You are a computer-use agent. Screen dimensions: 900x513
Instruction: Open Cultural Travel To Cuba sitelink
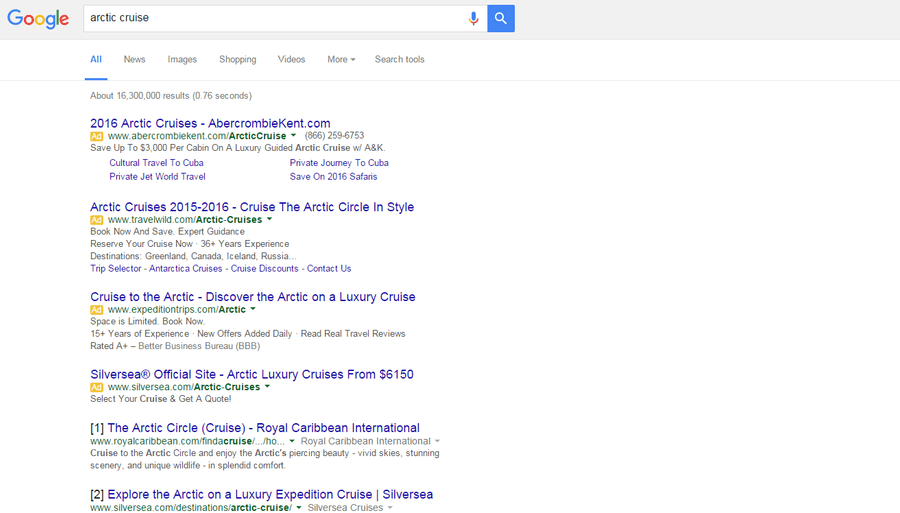(x=156, y=163)
